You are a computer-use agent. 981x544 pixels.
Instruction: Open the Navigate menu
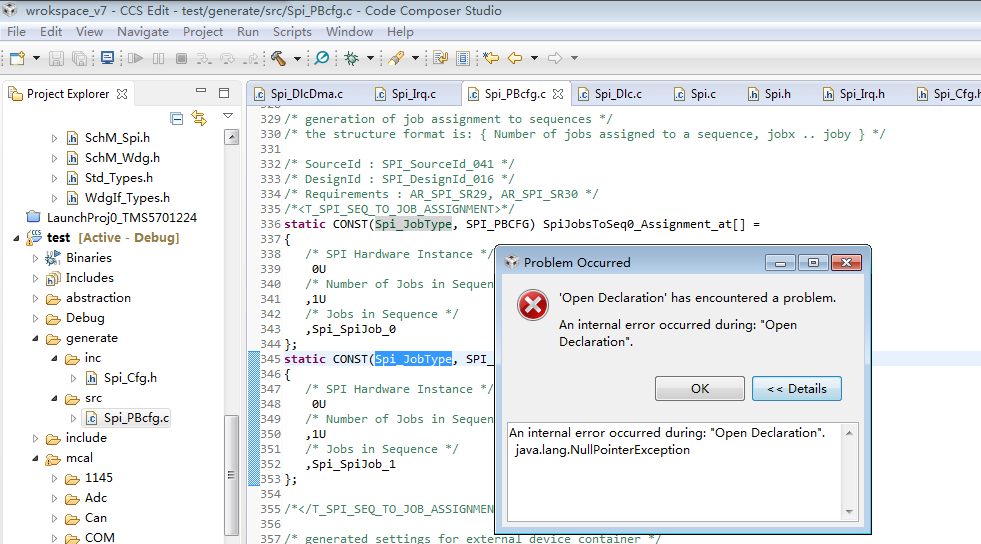click(x=143, y=32)
